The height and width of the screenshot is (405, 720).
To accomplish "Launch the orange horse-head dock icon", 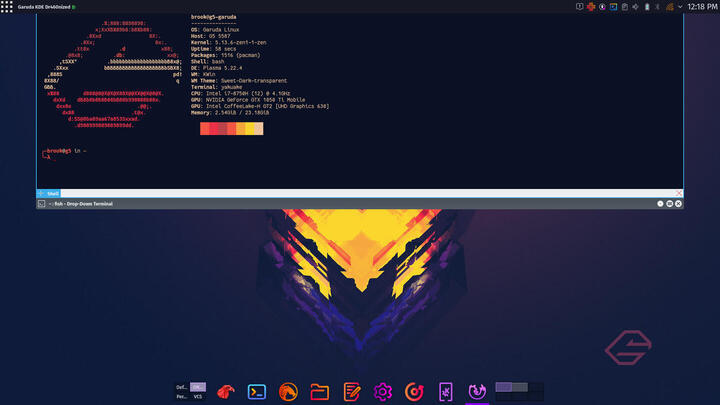I will tap(288, 392).
